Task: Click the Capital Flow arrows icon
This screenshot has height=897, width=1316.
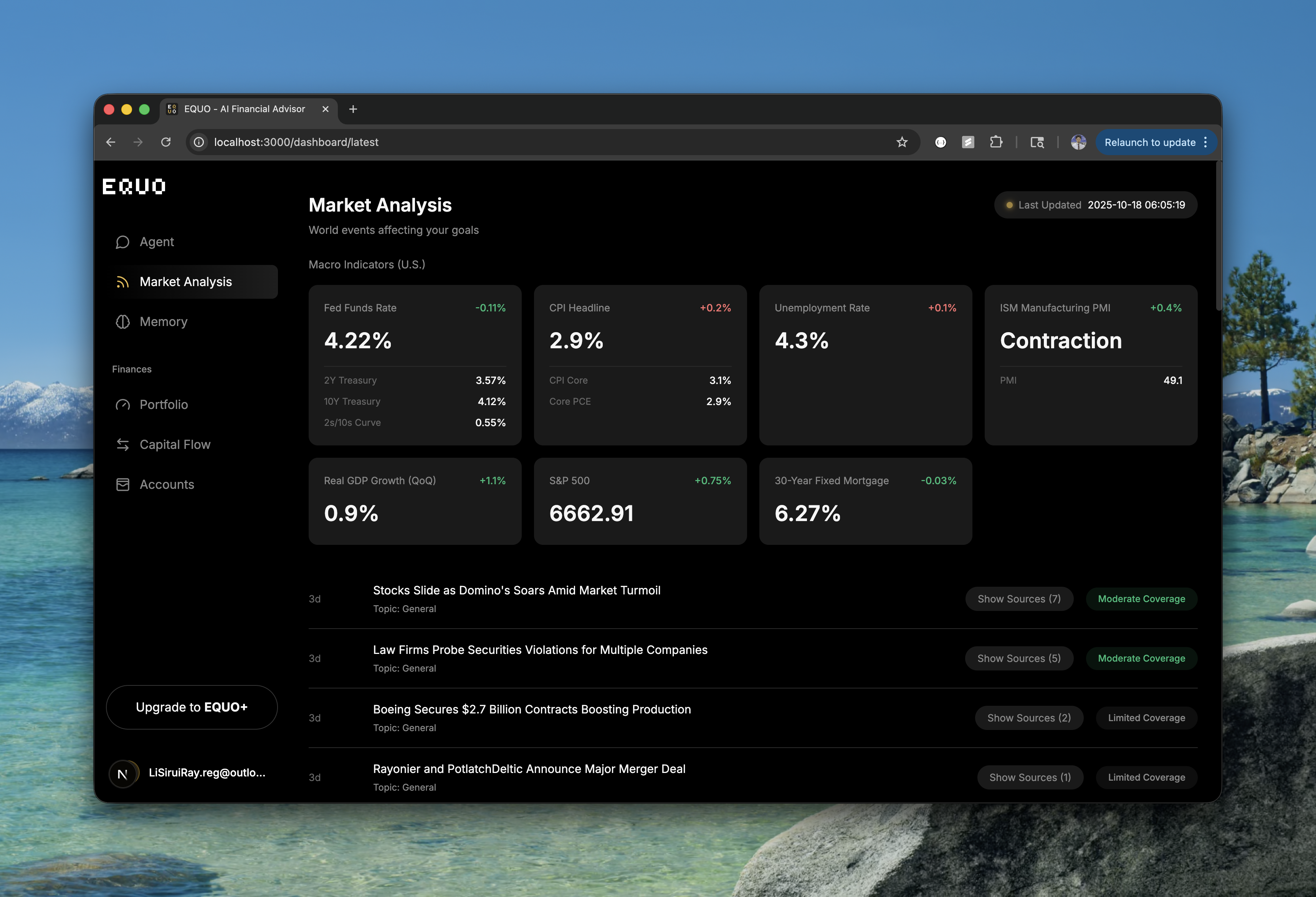Action: [122, 445]
